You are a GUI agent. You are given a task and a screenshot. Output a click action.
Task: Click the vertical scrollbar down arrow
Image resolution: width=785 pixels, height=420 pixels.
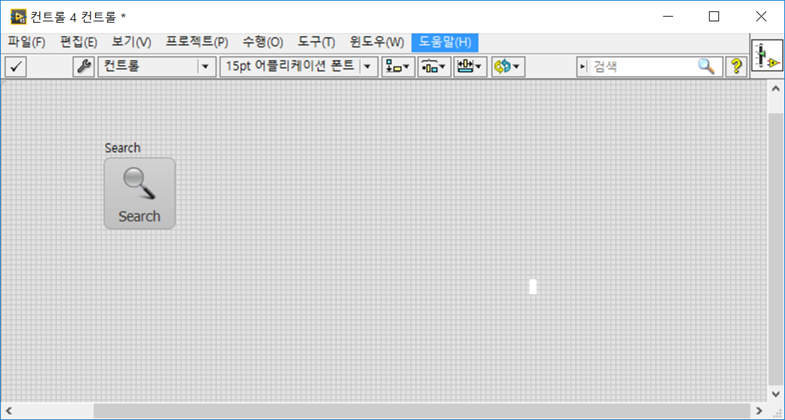coord(775,393)
